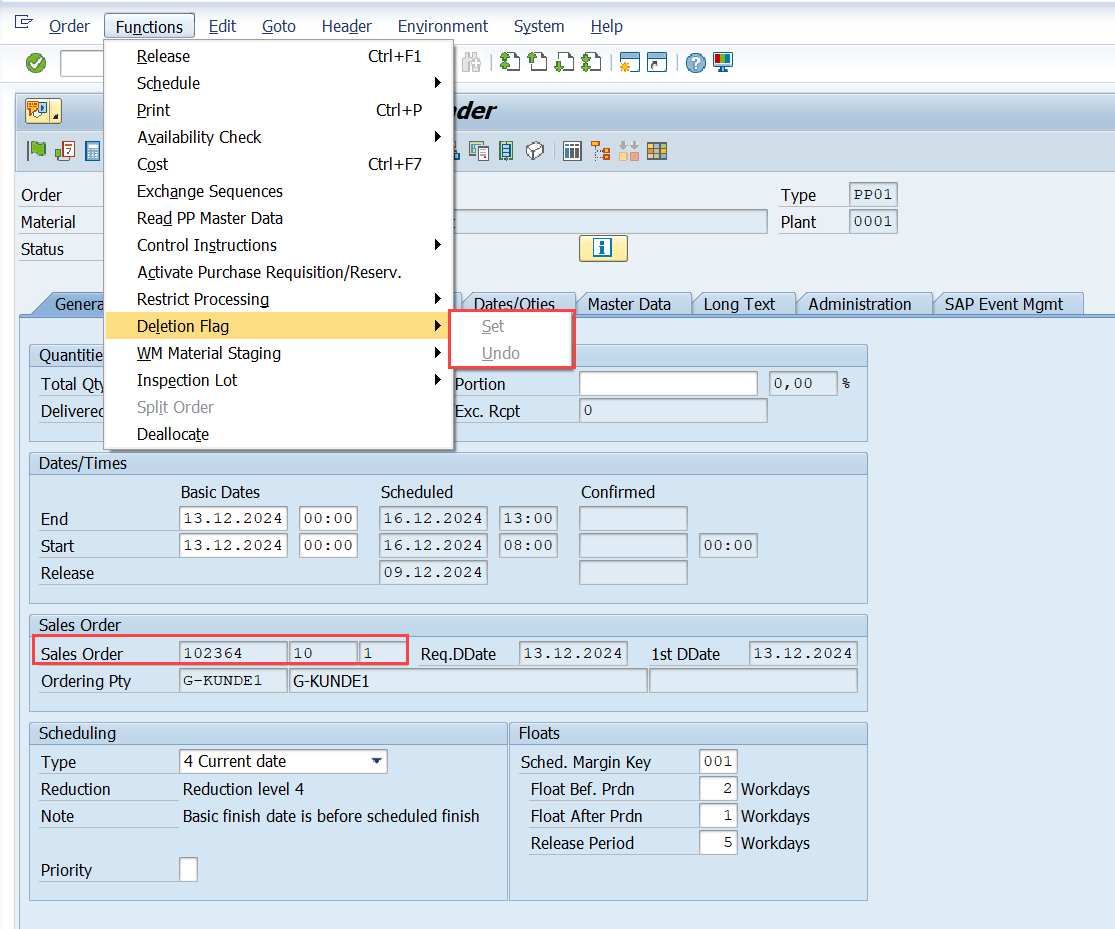This screenshot has height=929, width=1115.
Task: Expand the Deletion Flag submenu
Action: [437, 326]
